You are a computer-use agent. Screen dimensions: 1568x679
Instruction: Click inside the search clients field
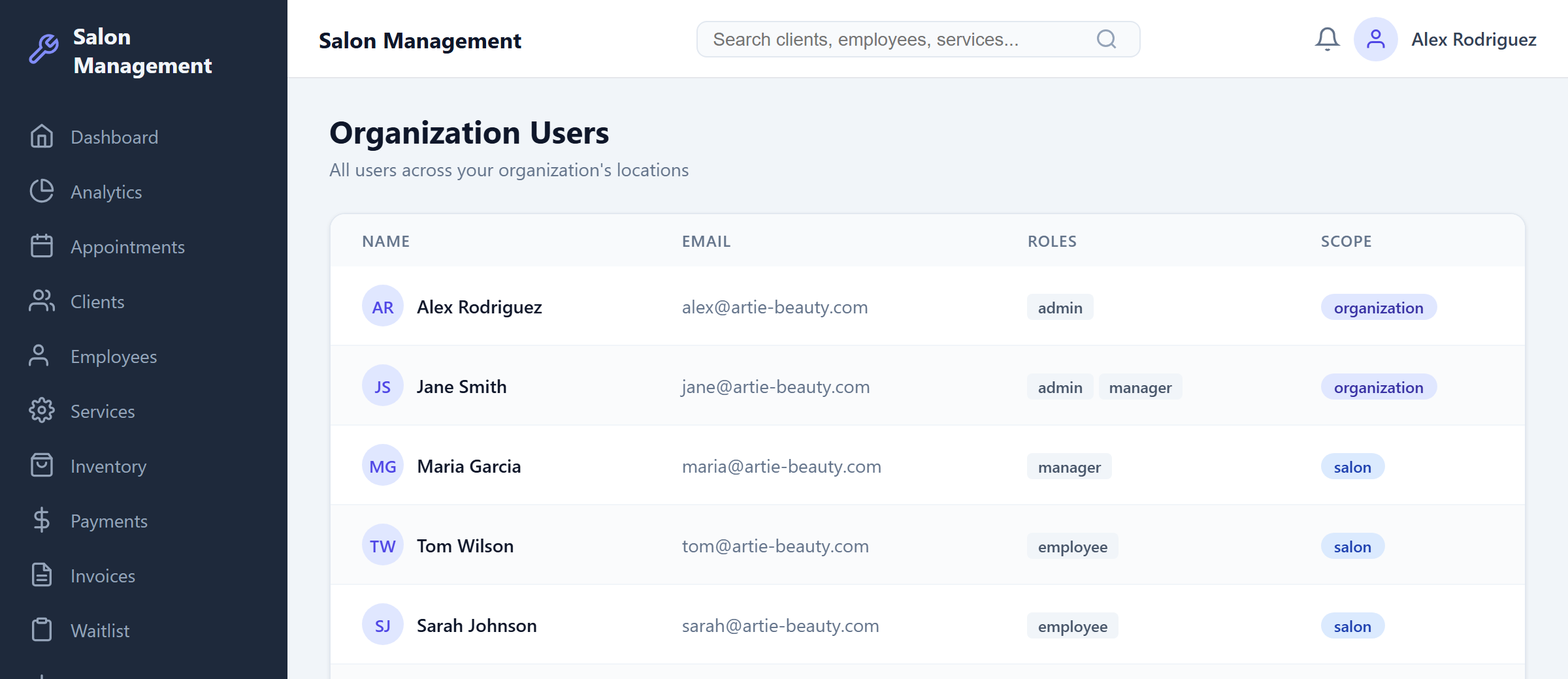coord(882,39)
